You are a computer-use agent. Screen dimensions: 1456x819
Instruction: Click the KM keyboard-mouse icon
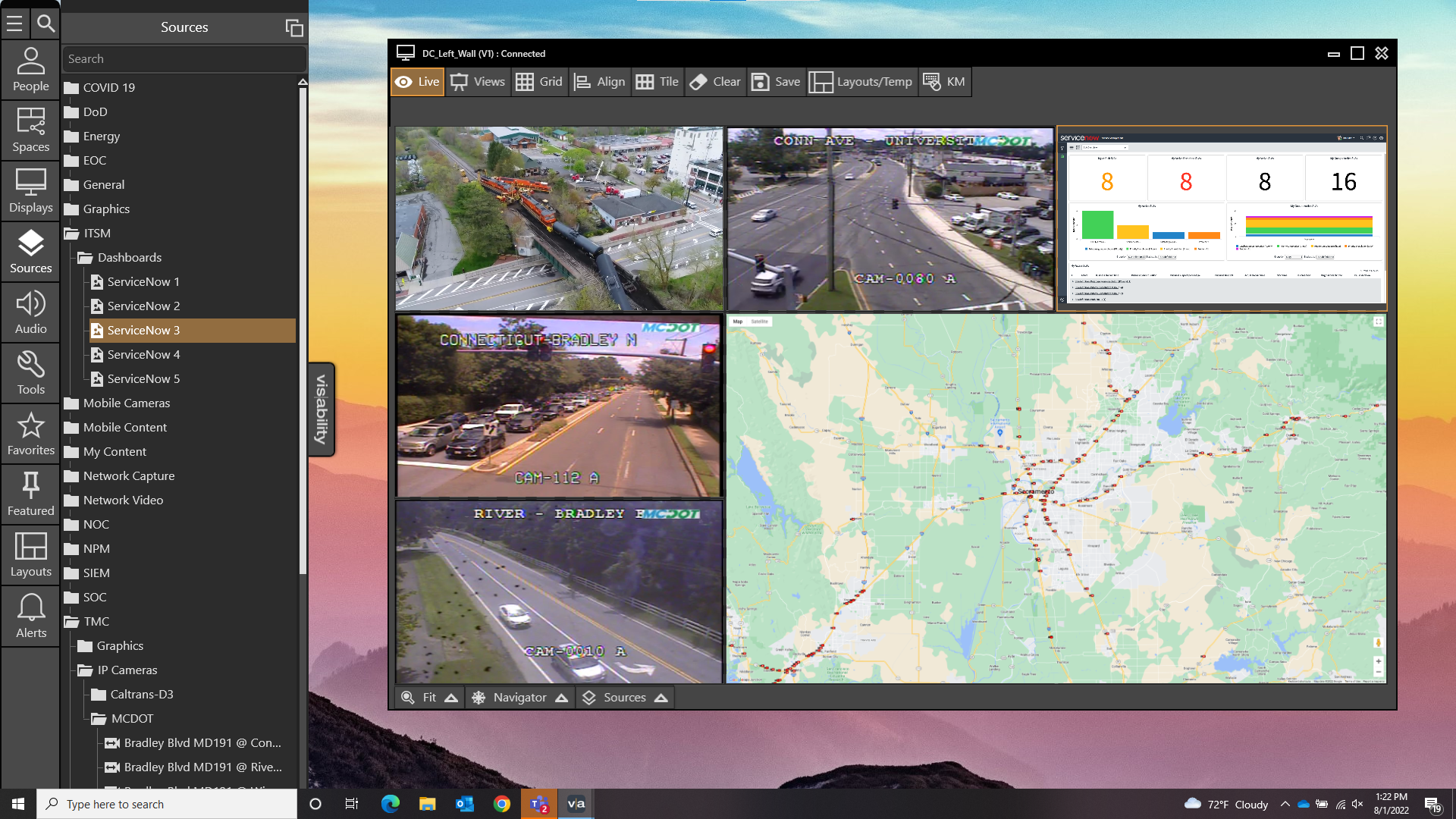coord(932,82)
